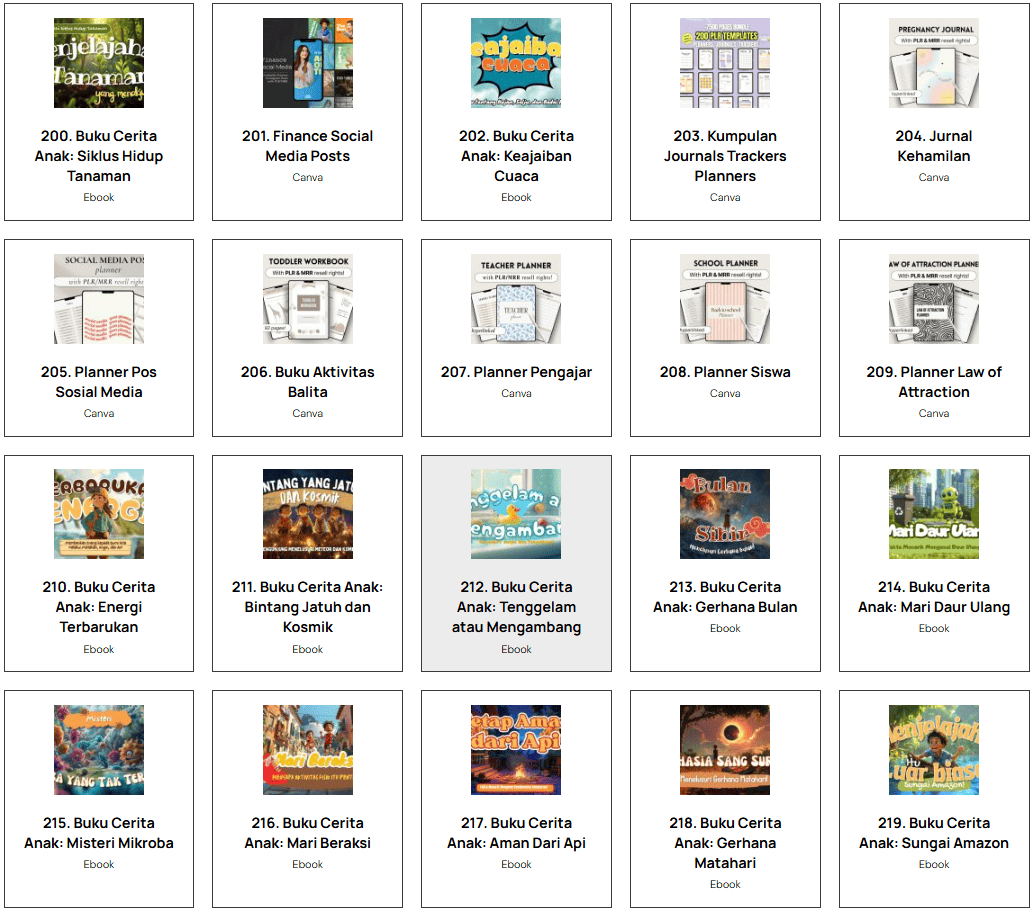The image size is (1032, 910).
Task: Select the Bintang Jatuh dan Kosmik title
Action: click(x=307, y=607)
